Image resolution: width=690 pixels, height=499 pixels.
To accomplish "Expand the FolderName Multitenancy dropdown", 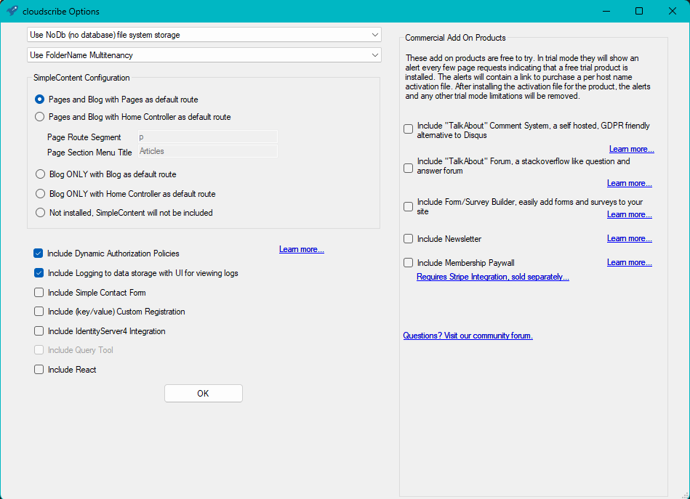I will pyautogui.click(x=204, y=55).
